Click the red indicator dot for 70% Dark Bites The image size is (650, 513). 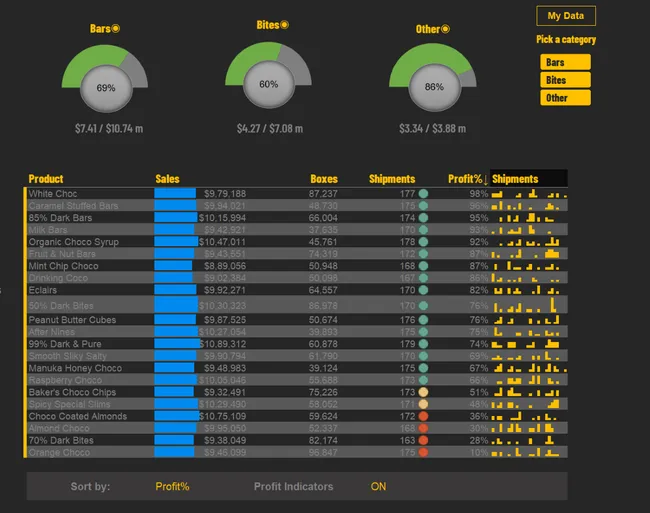pyautogui.click(x=423, y=440)
